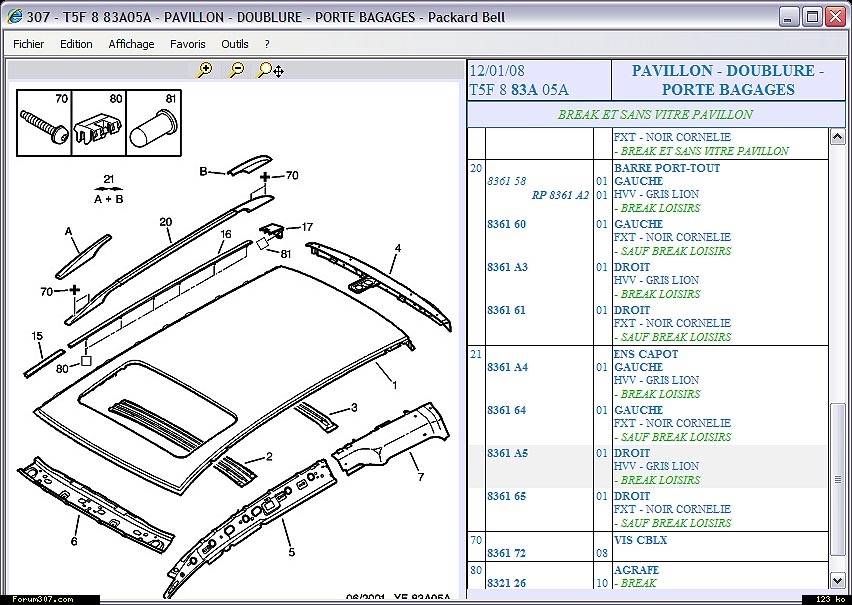Select part number 8361 A4
852x605 pixels.
click(508, 367)
